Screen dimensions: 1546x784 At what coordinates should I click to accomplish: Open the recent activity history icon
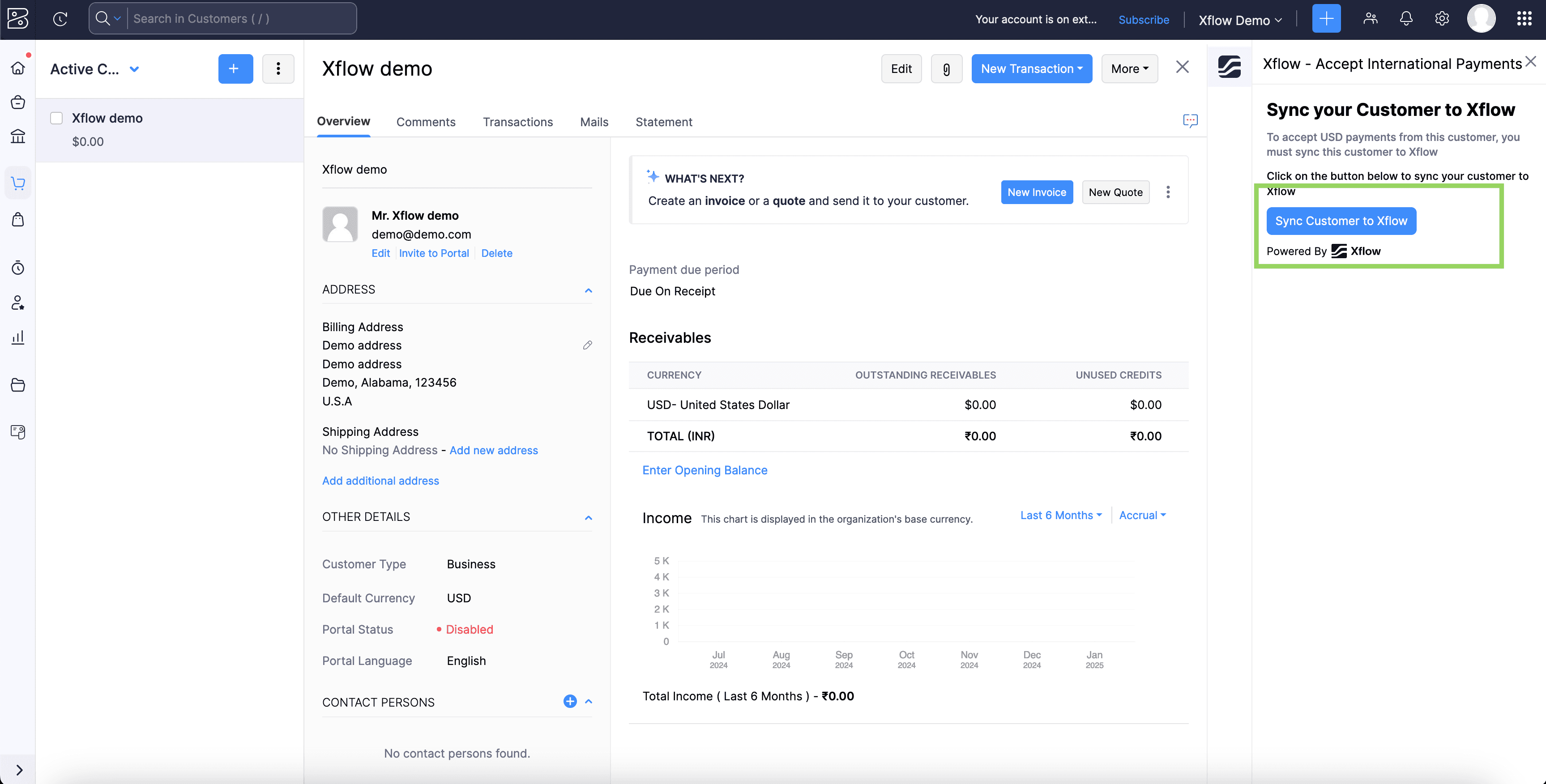tap(60, 19)
